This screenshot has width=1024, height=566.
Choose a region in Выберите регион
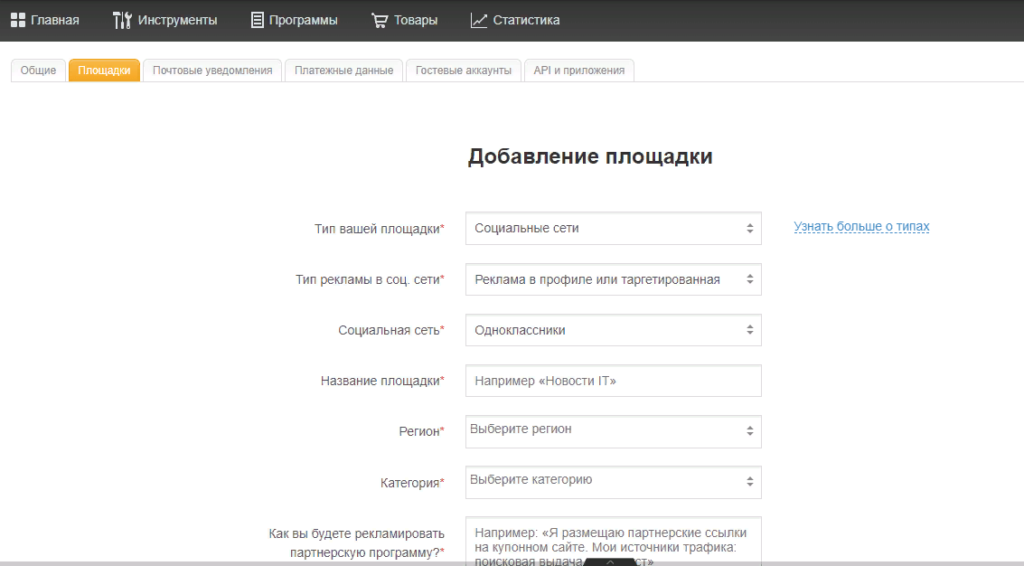[613, 432]
